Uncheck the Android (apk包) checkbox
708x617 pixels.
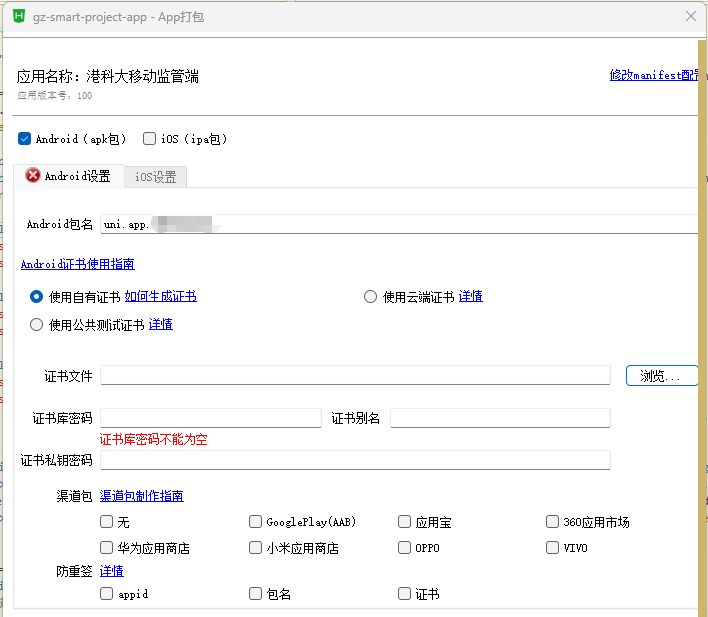pyautogui.click(x=25, y=139)
